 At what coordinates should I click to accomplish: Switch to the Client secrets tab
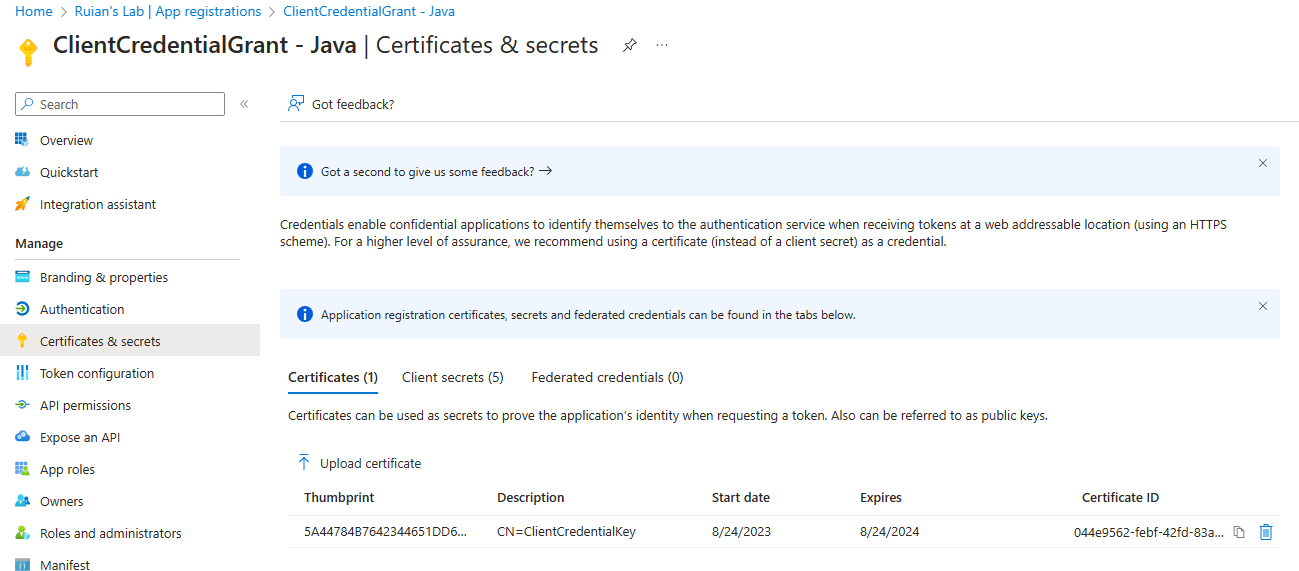[x=453, y=377]
